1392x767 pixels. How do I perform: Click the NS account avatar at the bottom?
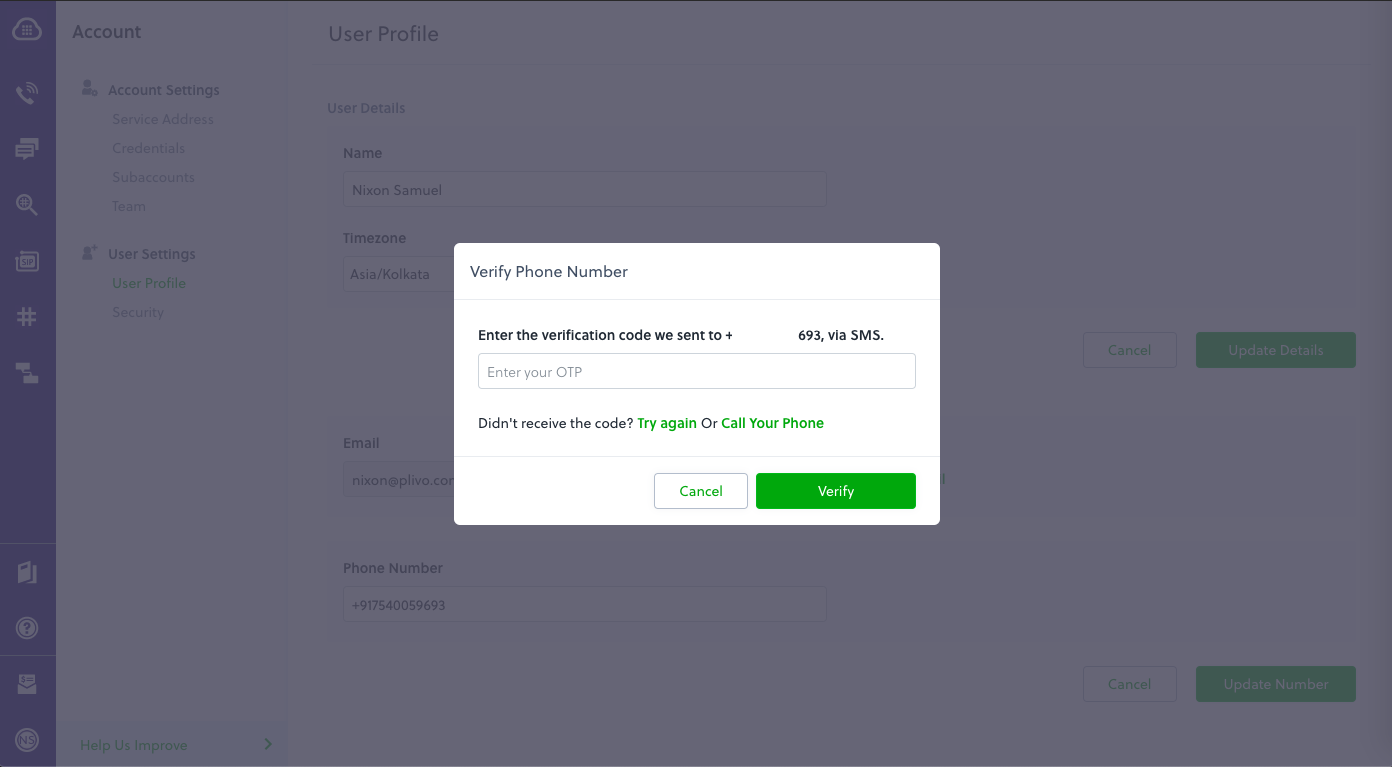pyautogui.click(x=28, y=740)
